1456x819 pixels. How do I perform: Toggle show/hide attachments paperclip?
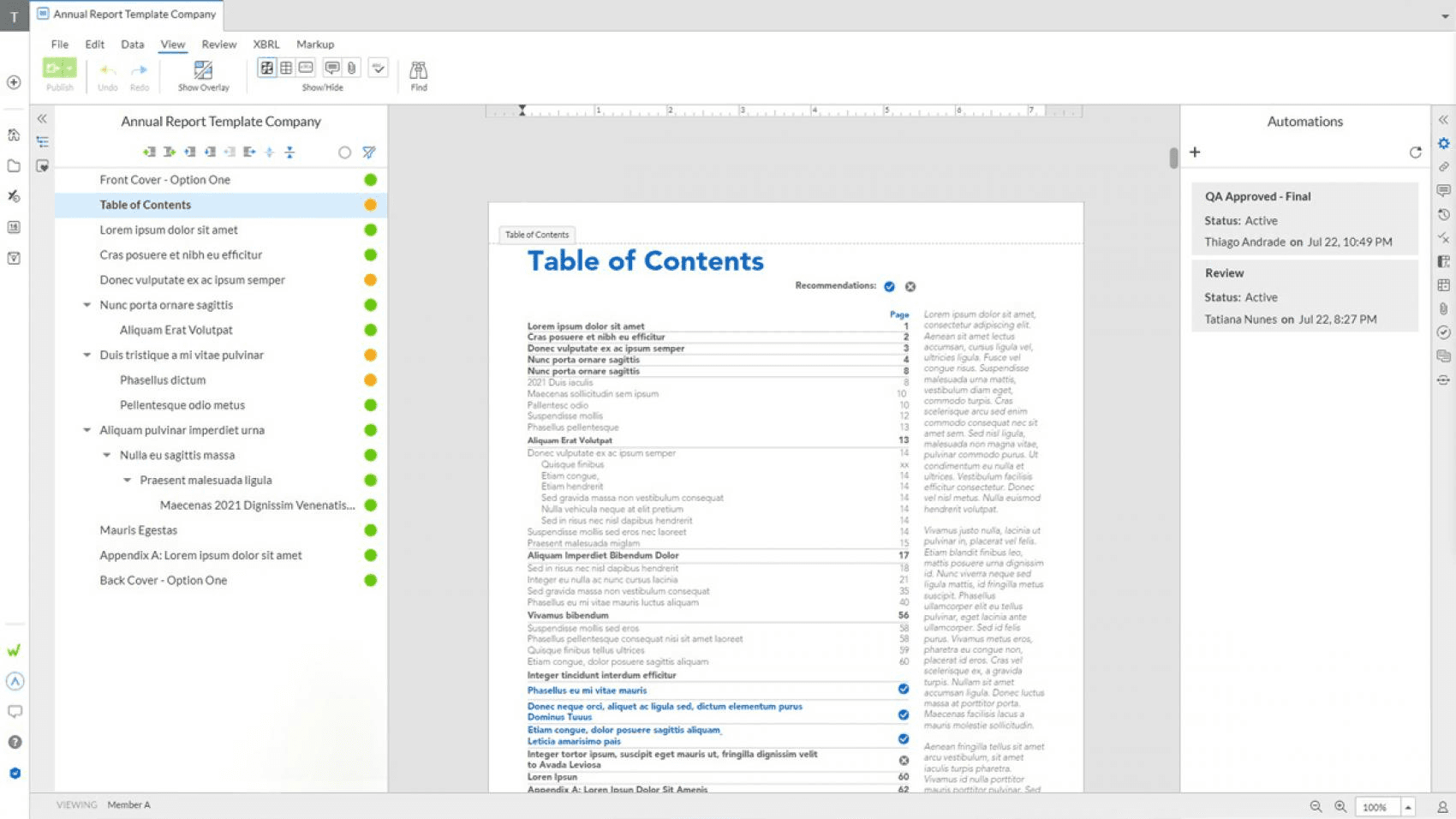click(351, 68)
